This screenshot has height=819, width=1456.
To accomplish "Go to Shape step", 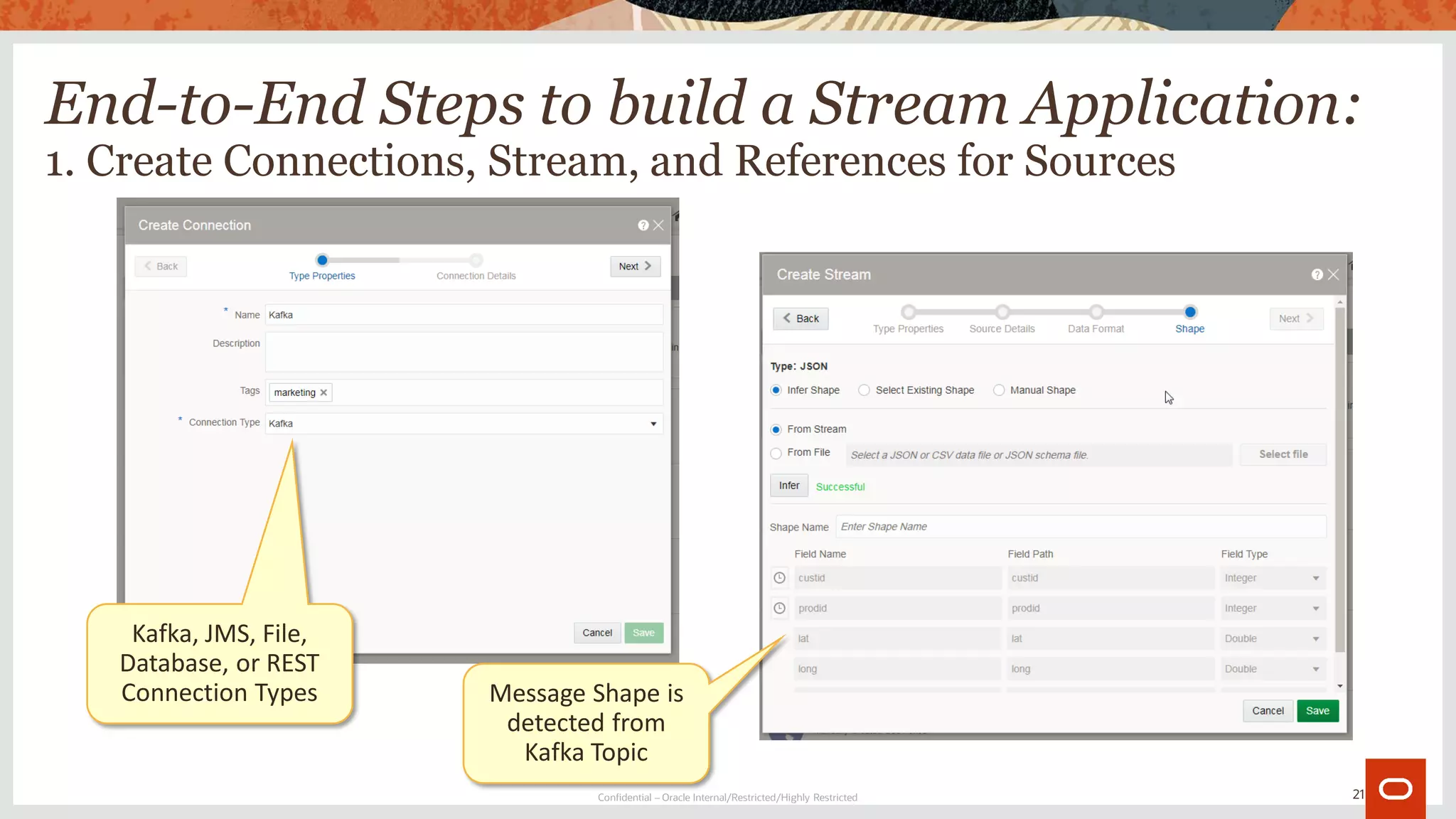I will 1189,320.
